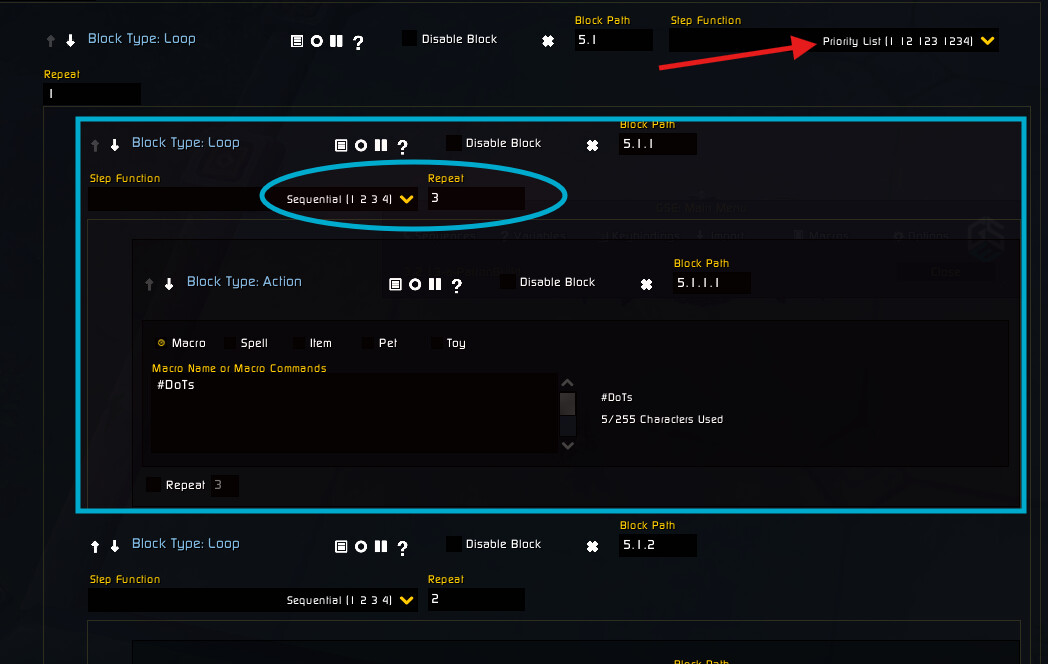The height and width of the screenshot is (664, 1048).
Task: Click the macro box scrollbar down arrow
Action: coord(567,445)
